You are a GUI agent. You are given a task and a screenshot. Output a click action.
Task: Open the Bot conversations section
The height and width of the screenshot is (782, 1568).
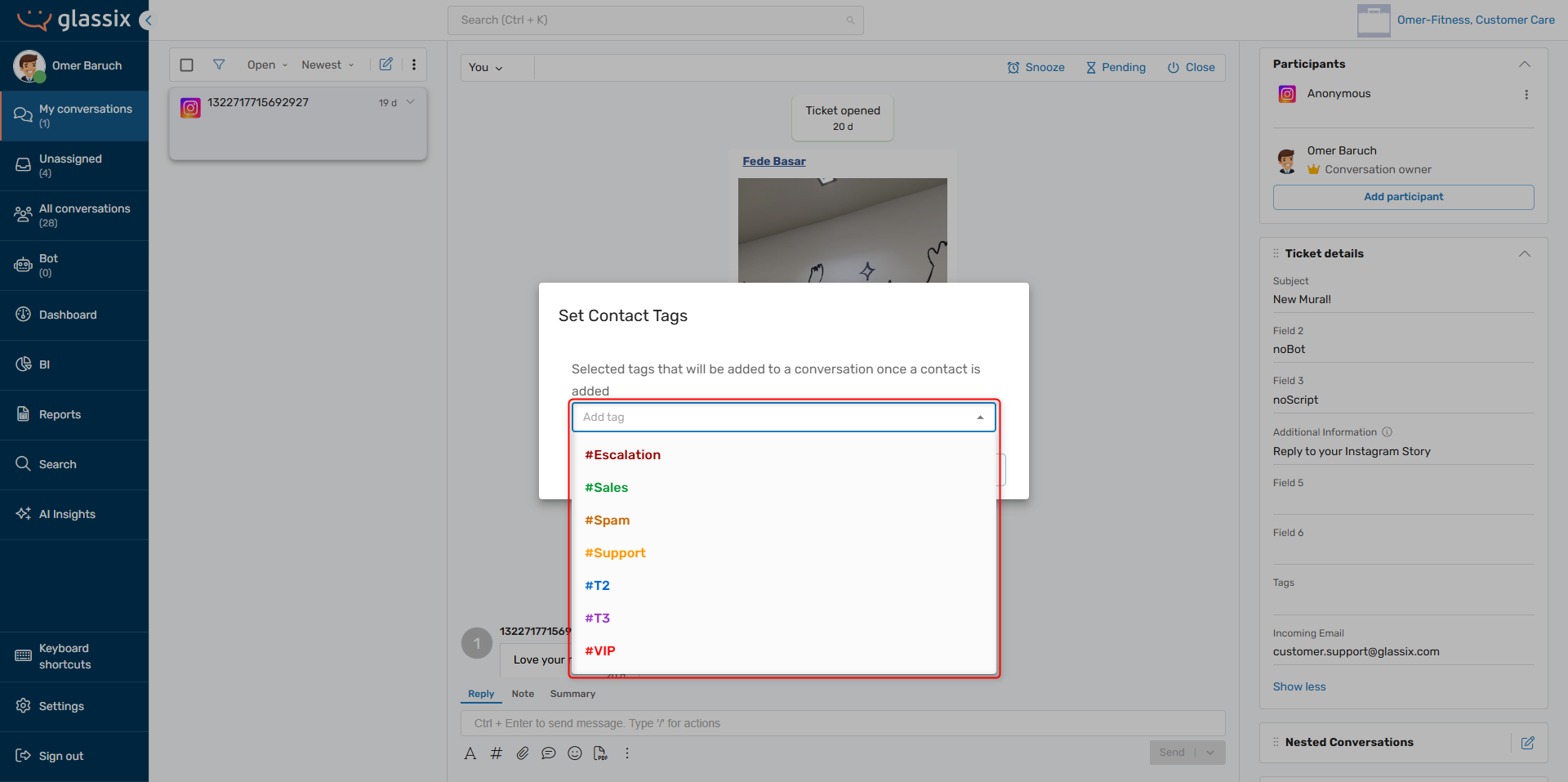click(x=74, y=266)
